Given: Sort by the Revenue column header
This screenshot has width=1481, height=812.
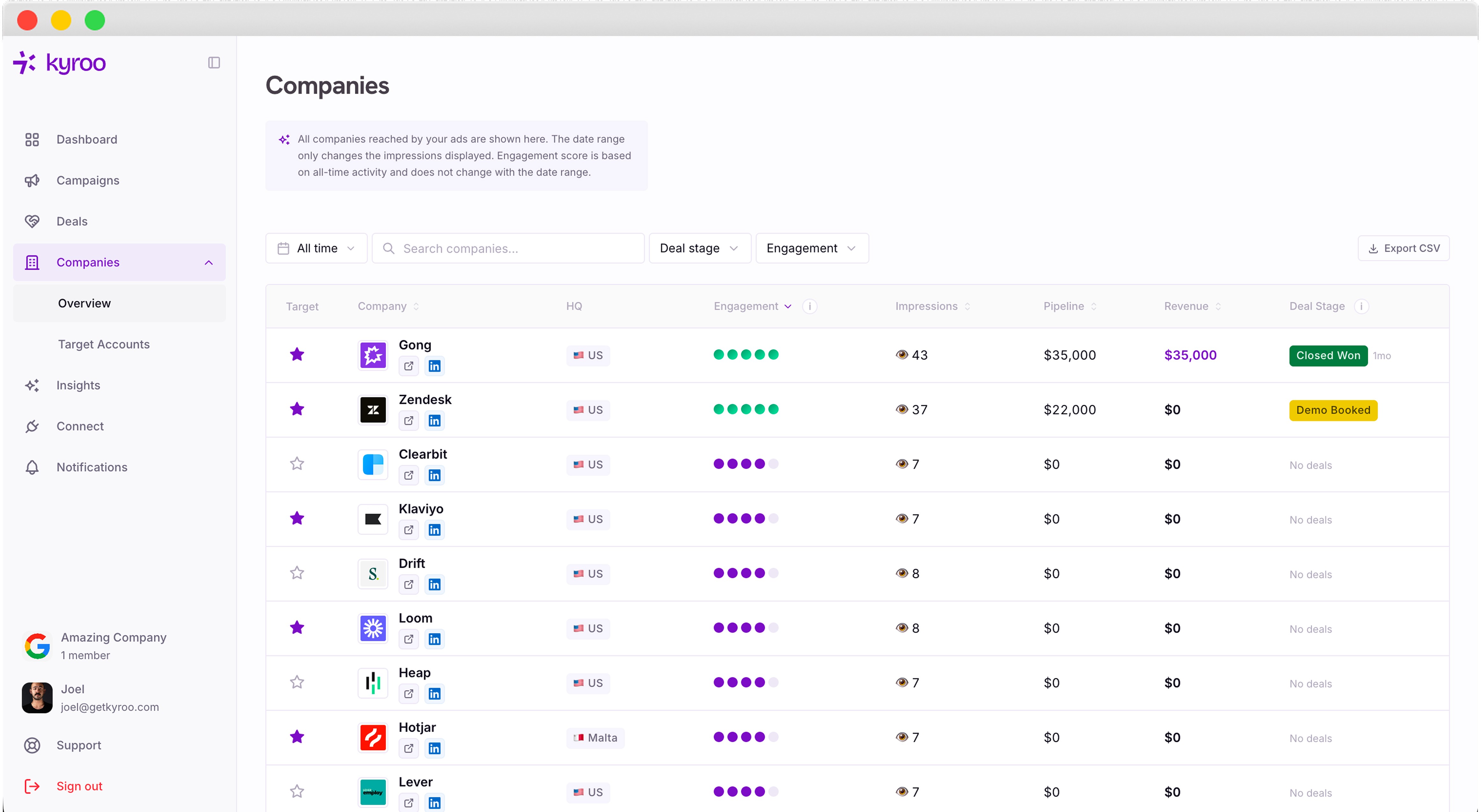Looking at the screenshot, I should coord(1192,306).
